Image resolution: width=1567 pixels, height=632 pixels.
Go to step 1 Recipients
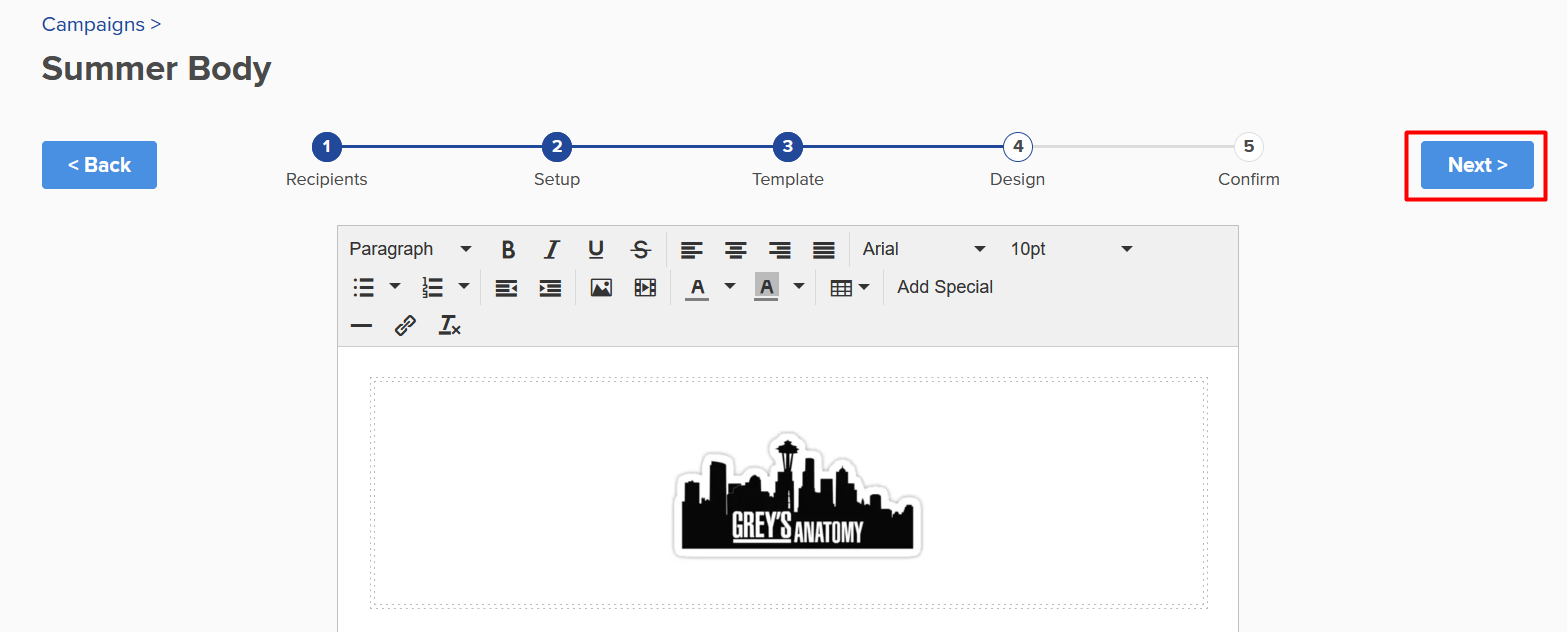tap(327, 147)
